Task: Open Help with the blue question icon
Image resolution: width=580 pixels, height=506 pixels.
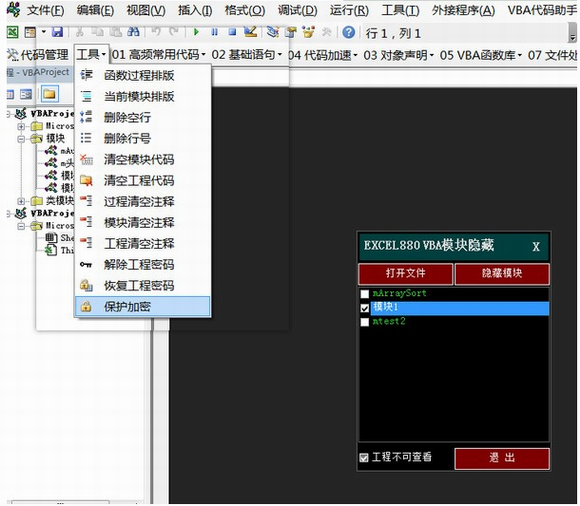Action: point(348,33)
